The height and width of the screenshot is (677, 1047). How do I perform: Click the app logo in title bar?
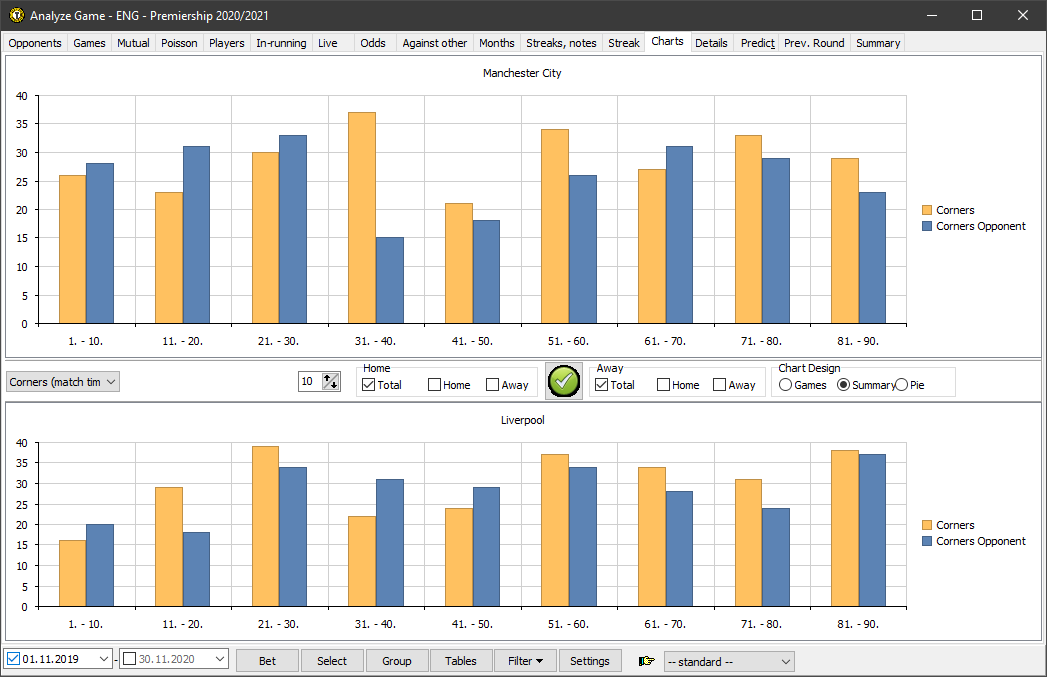[x=16, y=15]
